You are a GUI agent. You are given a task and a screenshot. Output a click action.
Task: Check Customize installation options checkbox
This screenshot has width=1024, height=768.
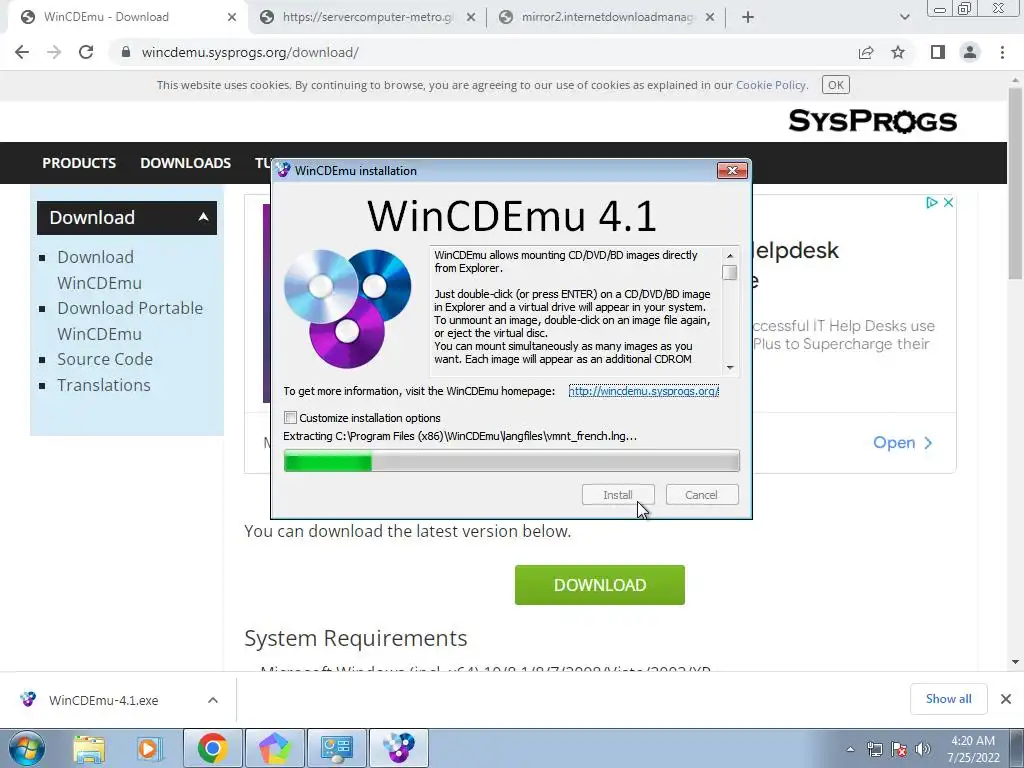(291, 417)
